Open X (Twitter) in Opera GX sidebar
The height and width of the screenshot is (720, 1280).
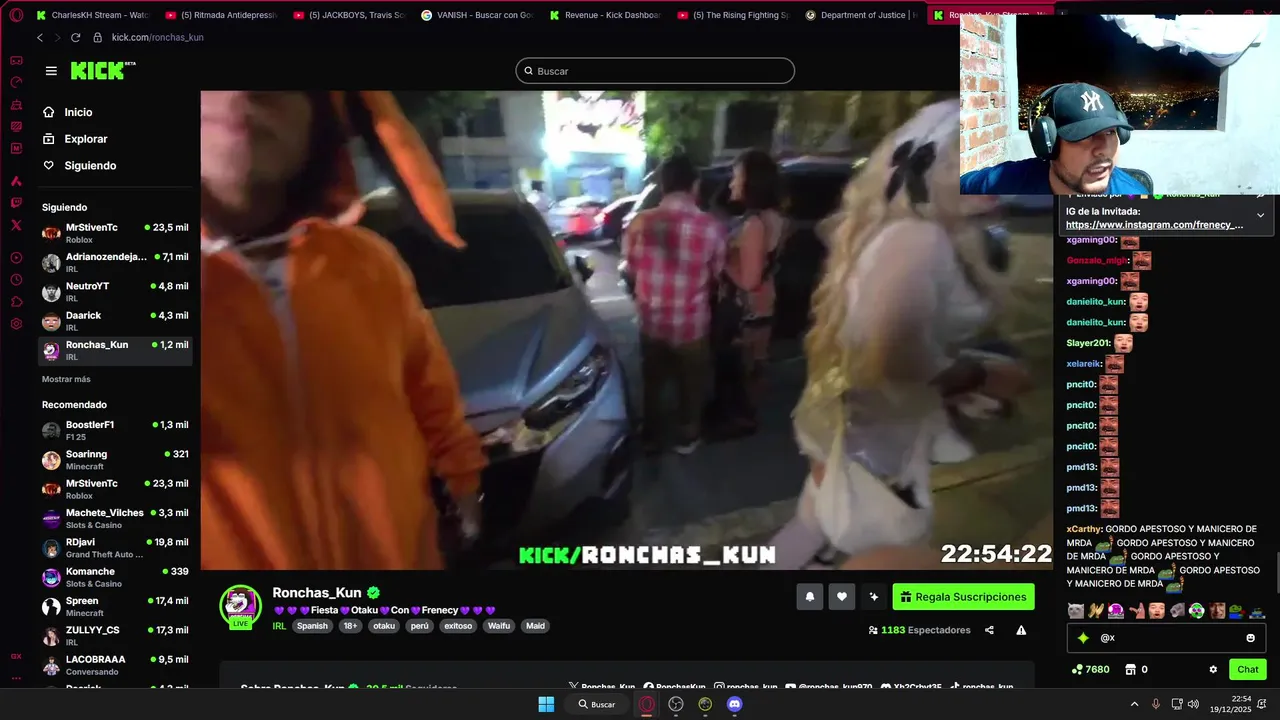16,226
